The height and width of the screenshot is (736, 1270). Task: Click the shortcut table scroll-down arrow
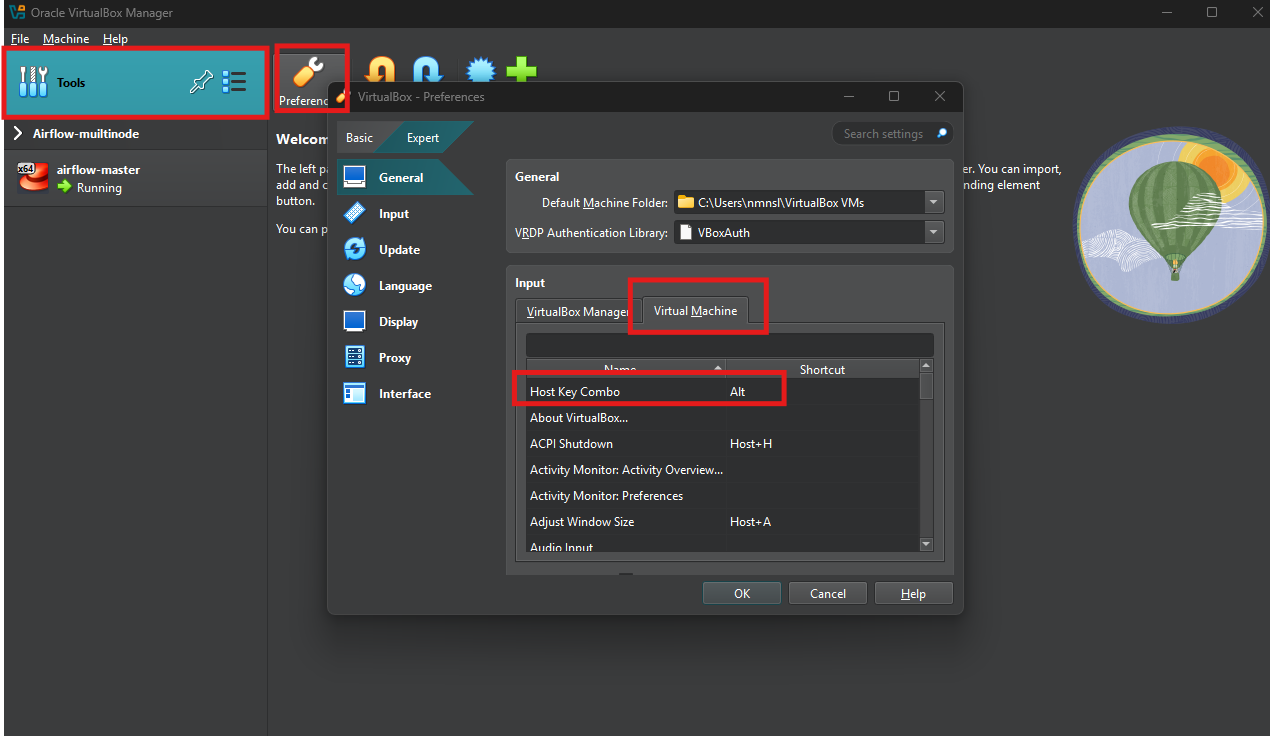tap(926, 544)
